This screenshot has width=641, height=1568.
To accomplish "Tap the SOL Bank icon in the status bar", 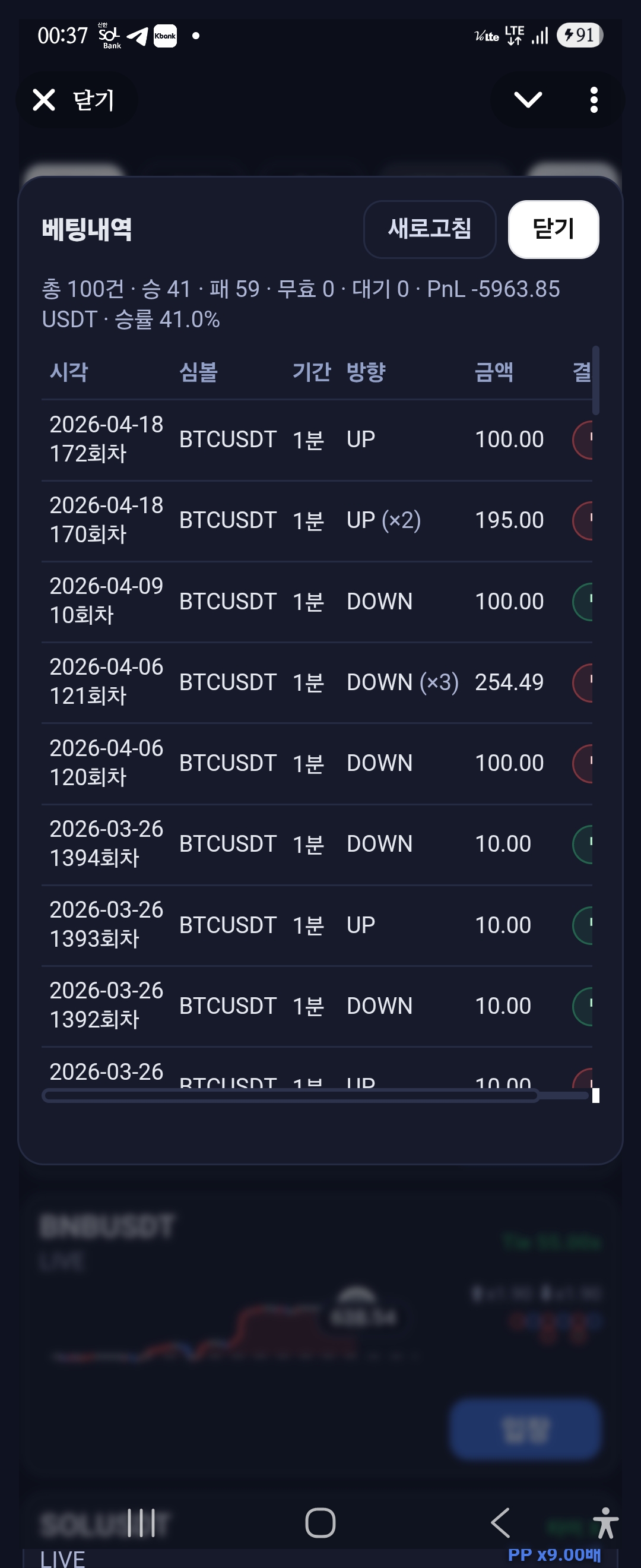I will (x=109, y=36).
